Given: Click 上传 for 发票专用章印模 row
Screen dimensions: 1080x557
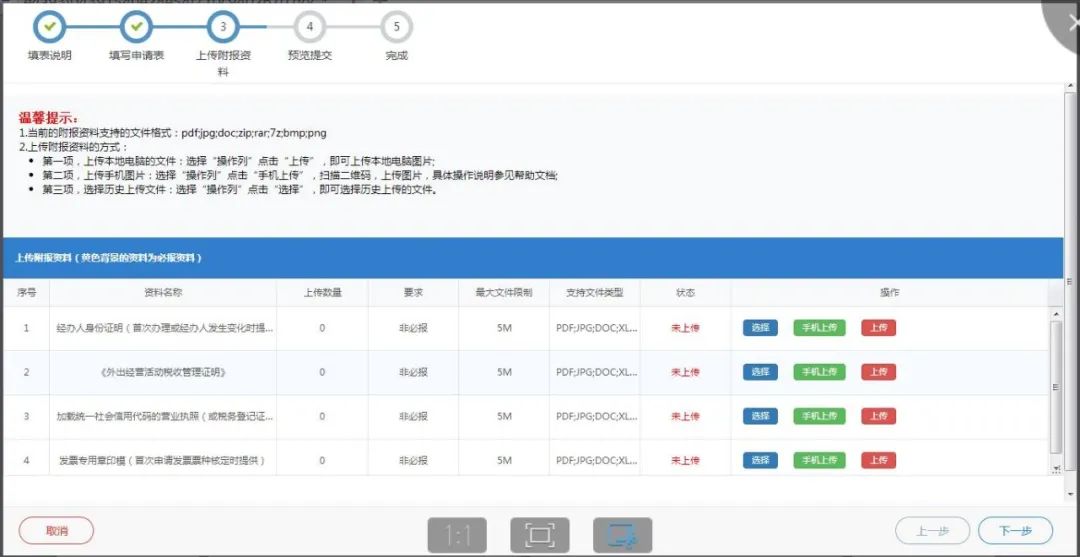Looking at the screenshot, I should pos(878,460).
